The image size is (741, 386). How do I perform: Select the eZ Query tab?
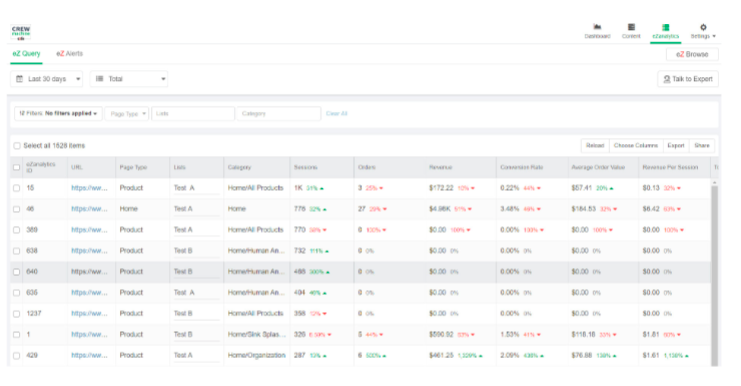(26, 54)
